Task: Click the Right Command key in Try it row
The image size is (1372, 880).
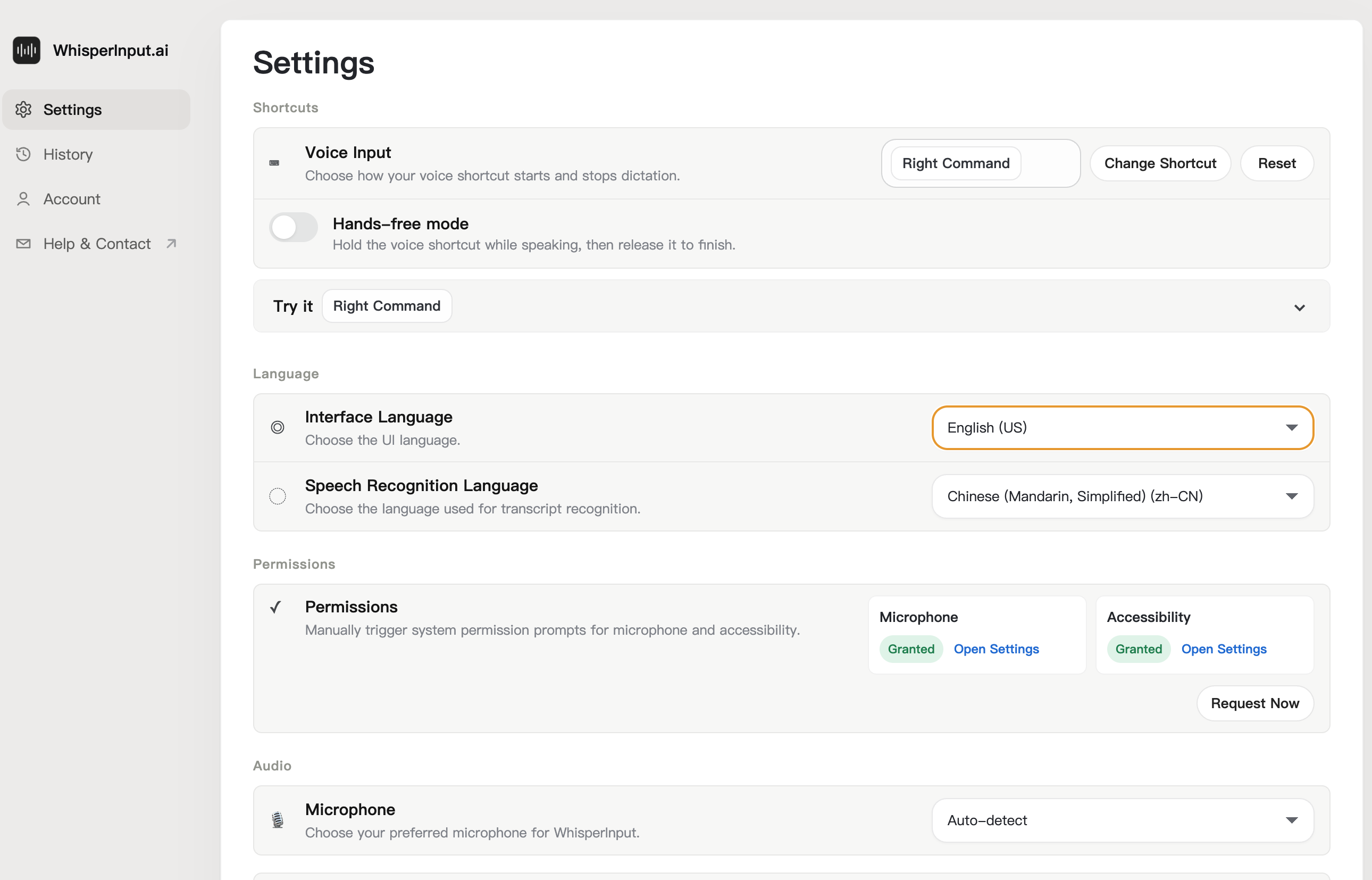Action: tap(387, 306)
